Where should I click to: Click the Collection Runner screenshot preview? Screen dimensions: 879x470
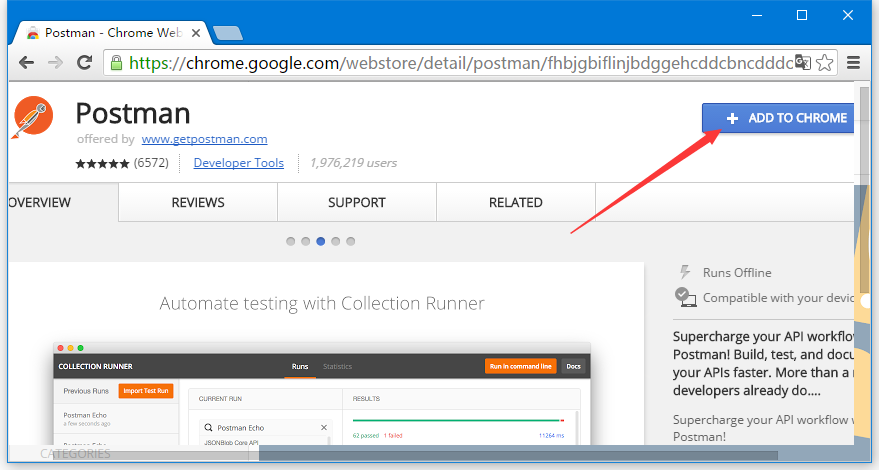point(322,394)
